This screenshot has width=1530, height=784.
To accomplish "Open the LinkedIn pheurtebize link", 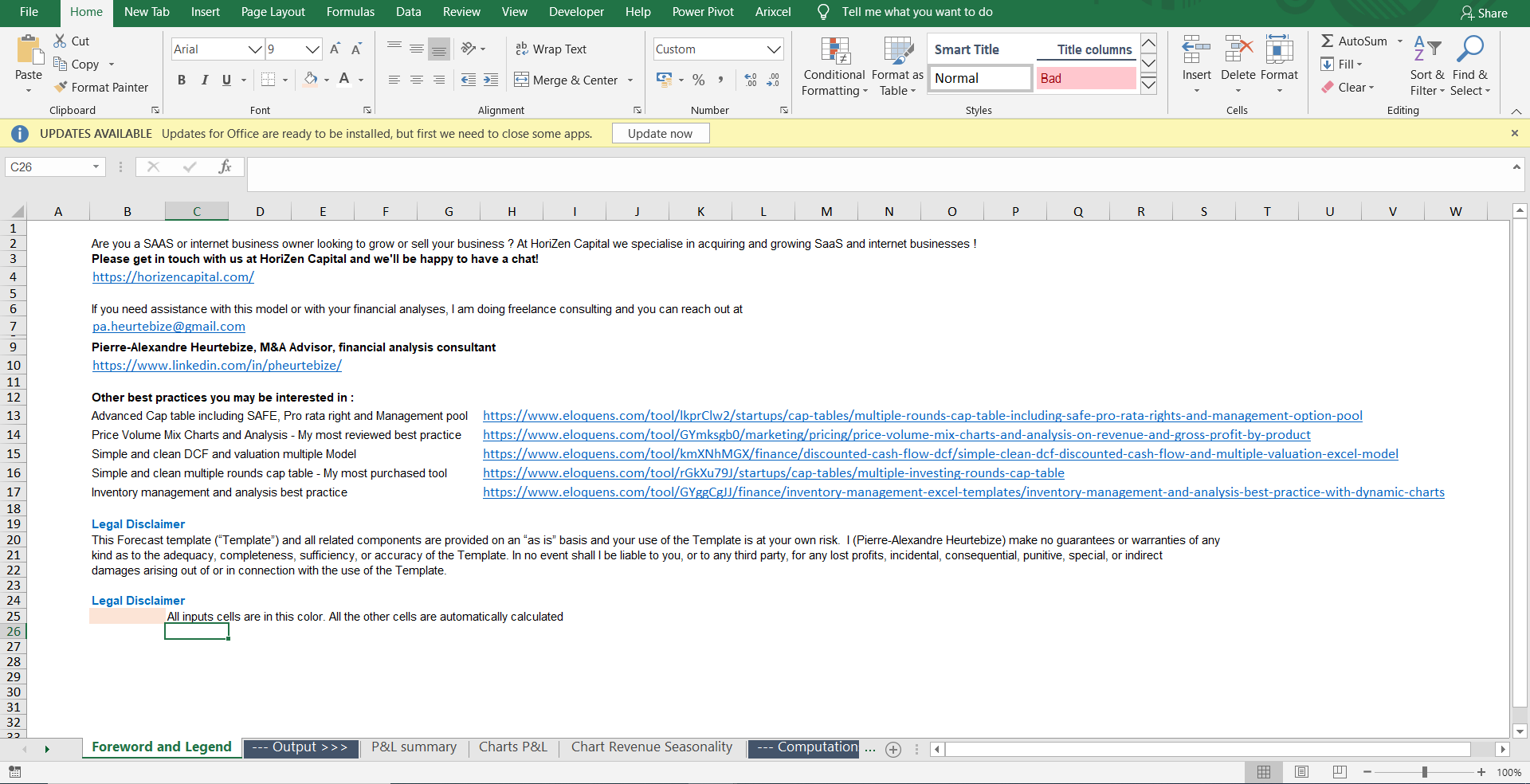I will click(217, 366).
